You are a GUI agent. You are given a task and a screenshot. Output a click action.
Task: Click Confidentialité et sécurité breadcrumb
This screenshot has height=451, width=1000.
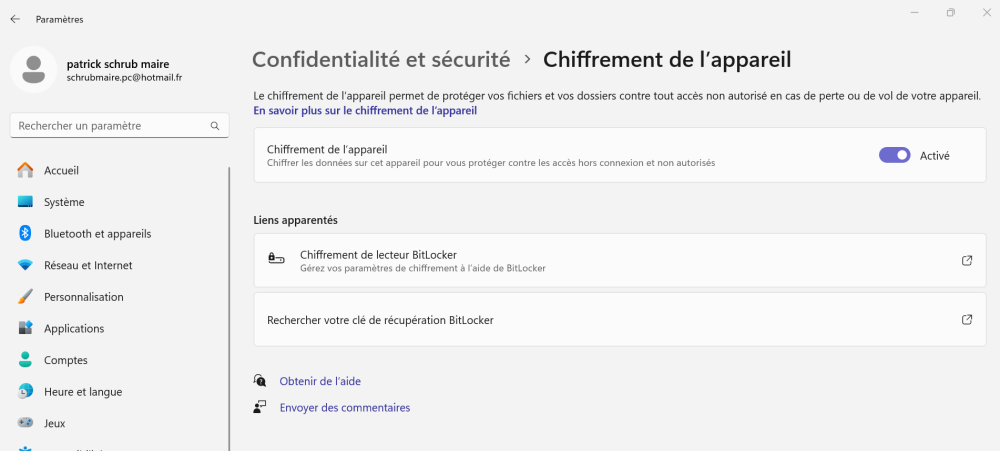pyautogui.click(x=381, y=59)
